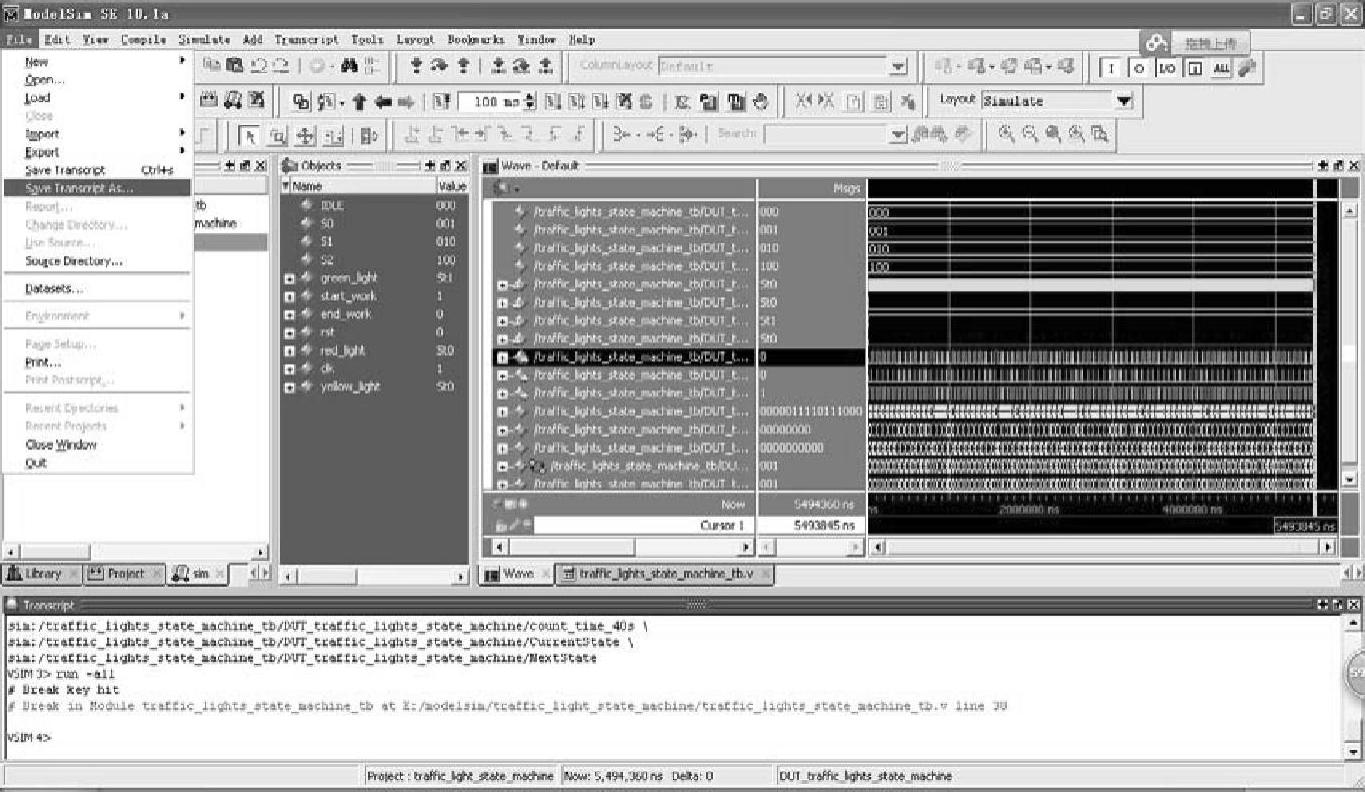Click the up arrow icon in simulate toolbar
1365x792 pixels.
[359, 102]
